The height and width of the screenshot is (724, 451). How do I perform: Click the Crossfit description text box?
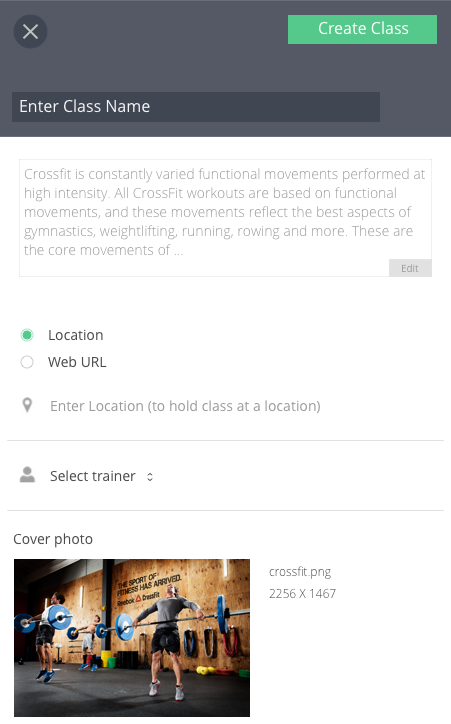point(225,218)
